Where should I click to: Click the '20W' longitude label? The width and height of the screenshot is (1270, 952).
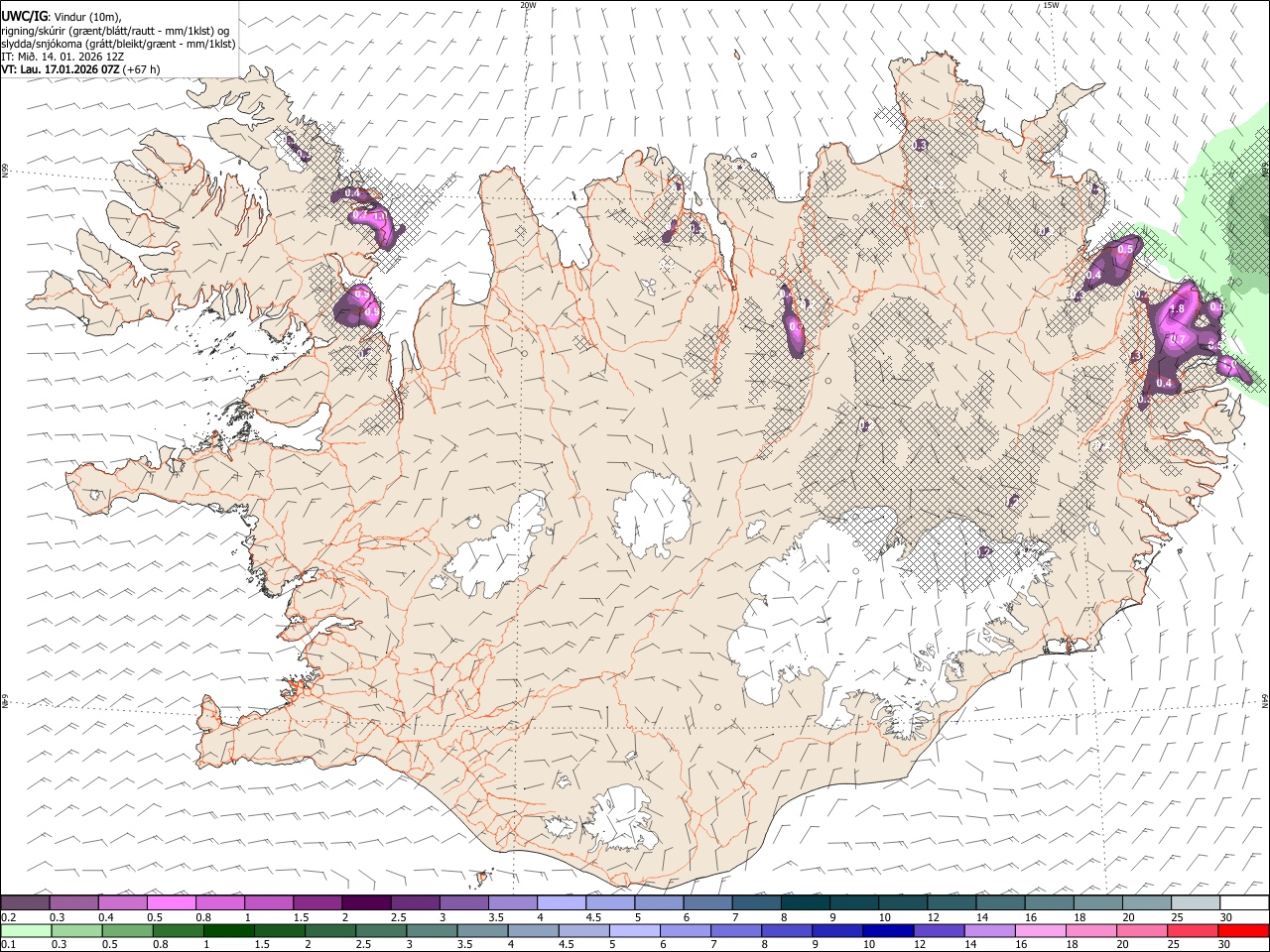tap(528, 5)
